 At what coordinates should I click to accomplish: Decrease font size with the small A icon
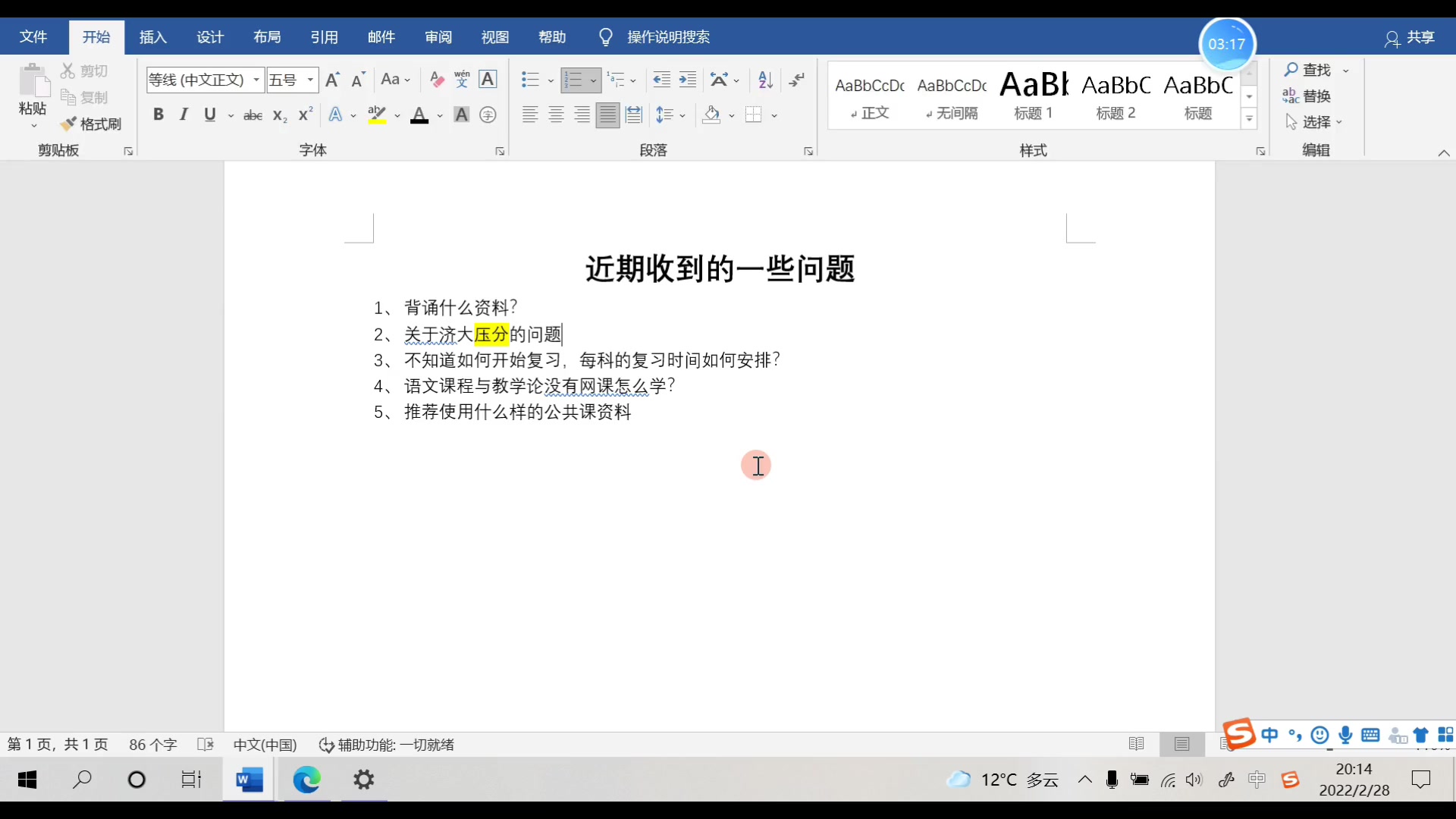[358, 80]
